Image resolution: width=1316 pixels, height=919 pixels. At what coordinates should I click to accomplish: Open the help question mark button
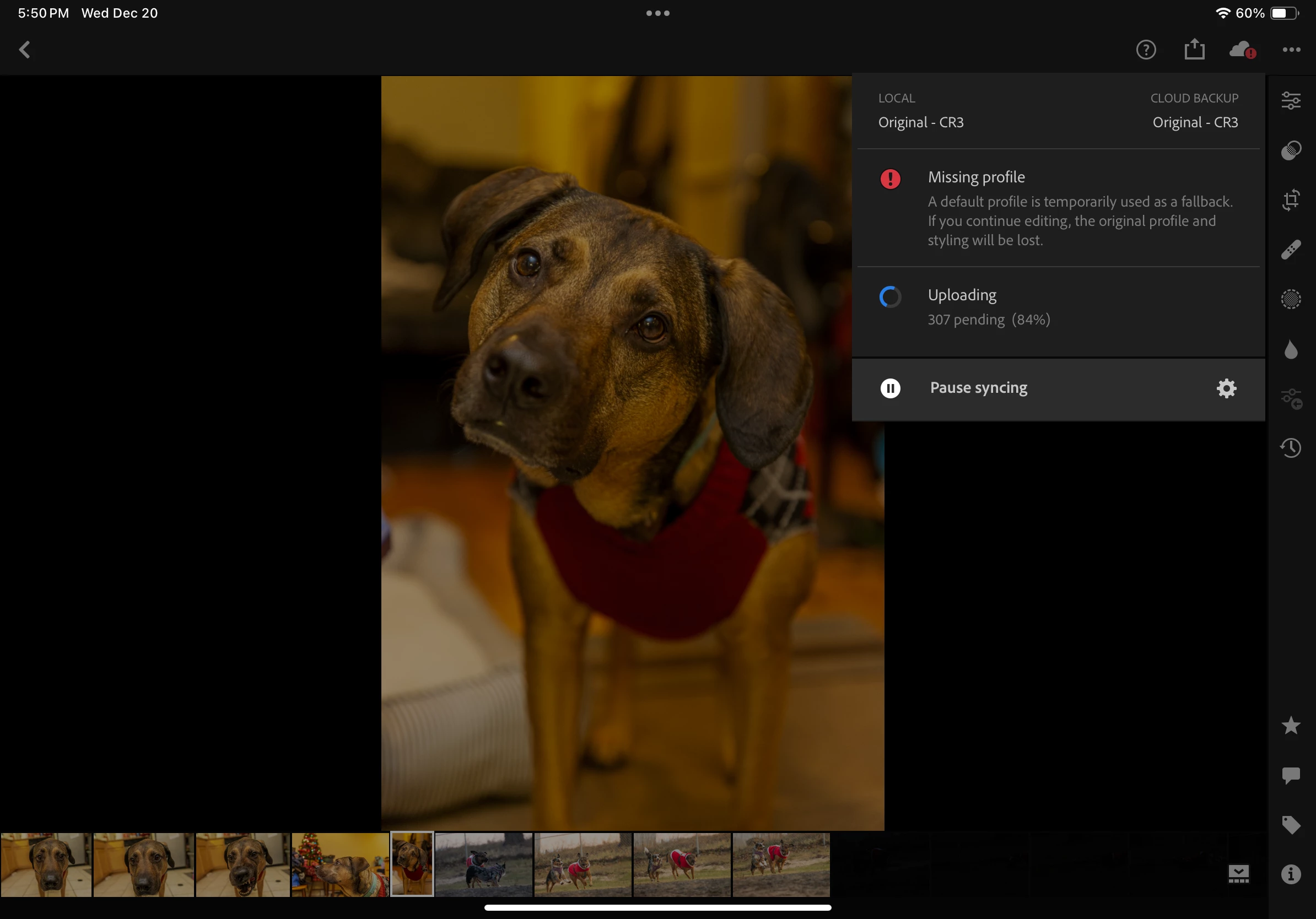pos(1146,50)
